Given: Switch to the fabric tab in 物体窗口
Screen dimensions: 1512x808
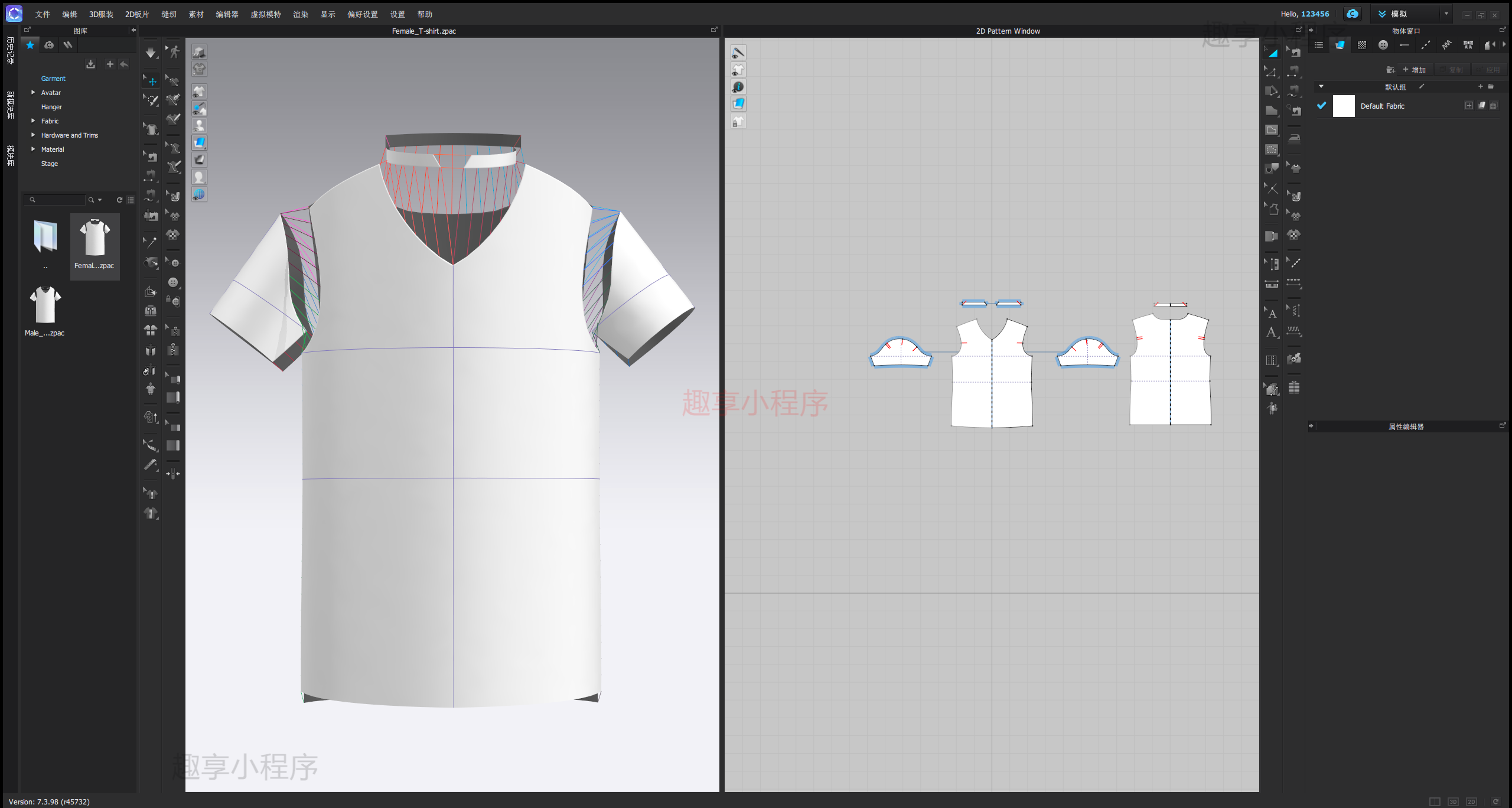Looking at the screenshot, I should [x=1340, y=45].
